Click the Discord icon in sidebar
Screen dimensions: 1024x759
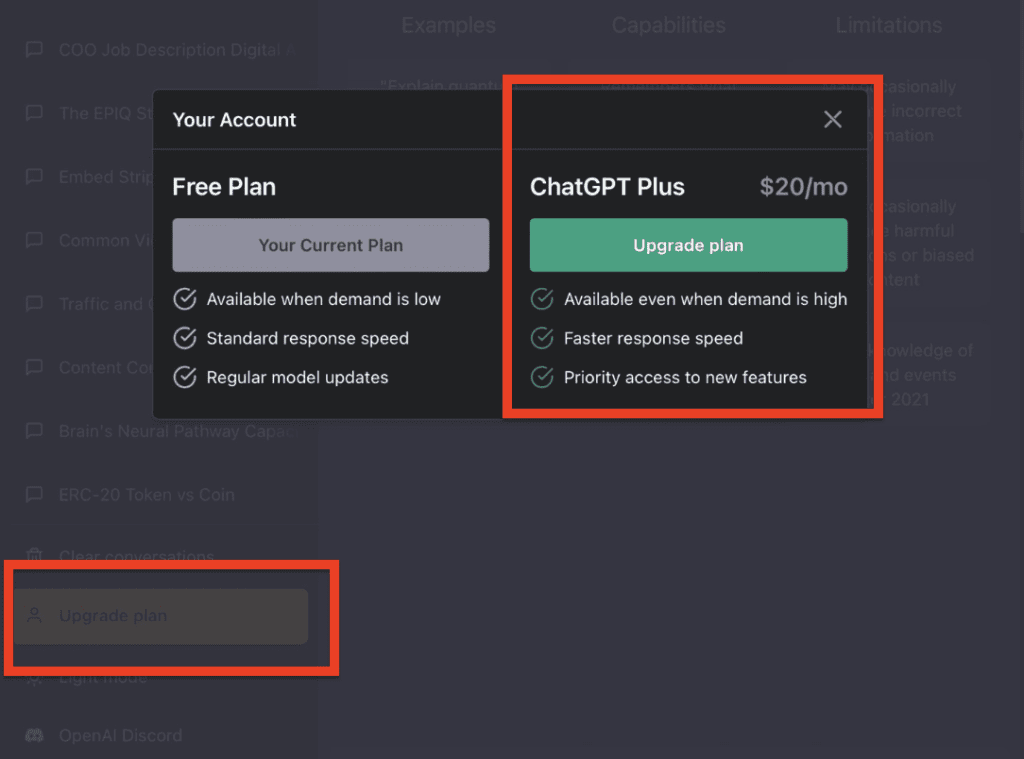tap(34, 735)
